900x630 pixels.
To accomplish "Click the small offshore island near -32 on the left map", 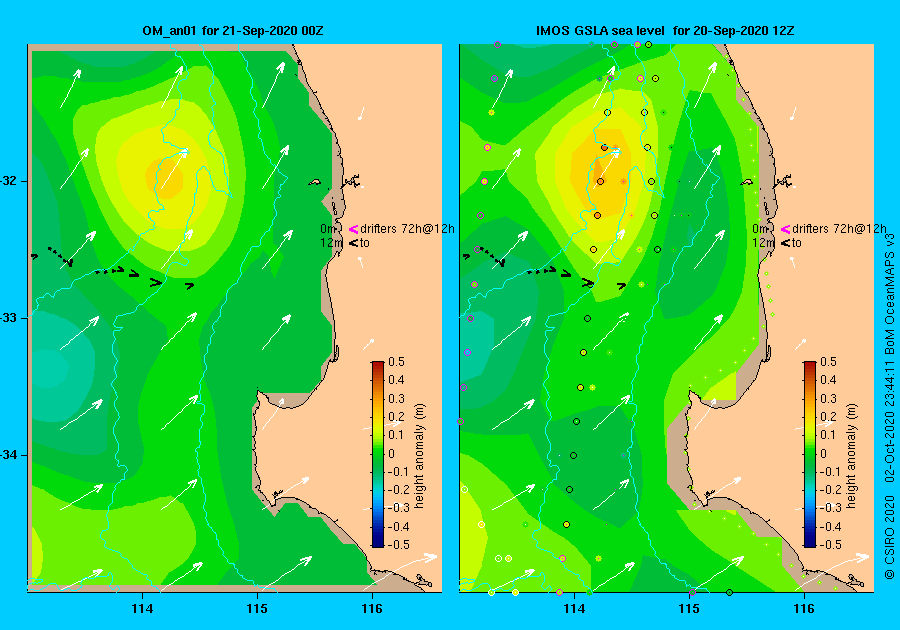I will pyautogui.click(x=315, y=182).
